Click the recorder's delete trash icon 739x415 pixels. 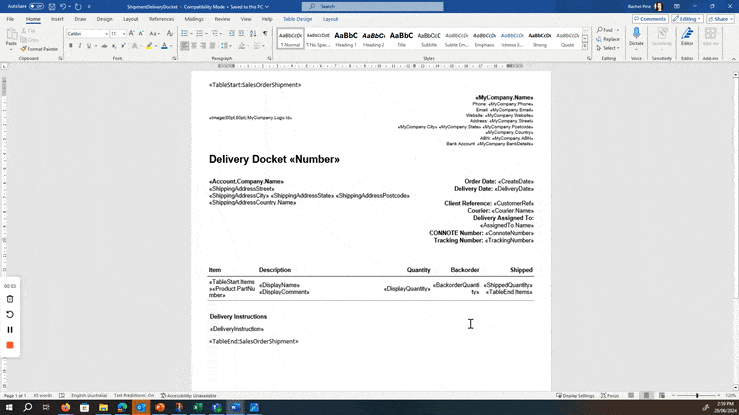10,299
